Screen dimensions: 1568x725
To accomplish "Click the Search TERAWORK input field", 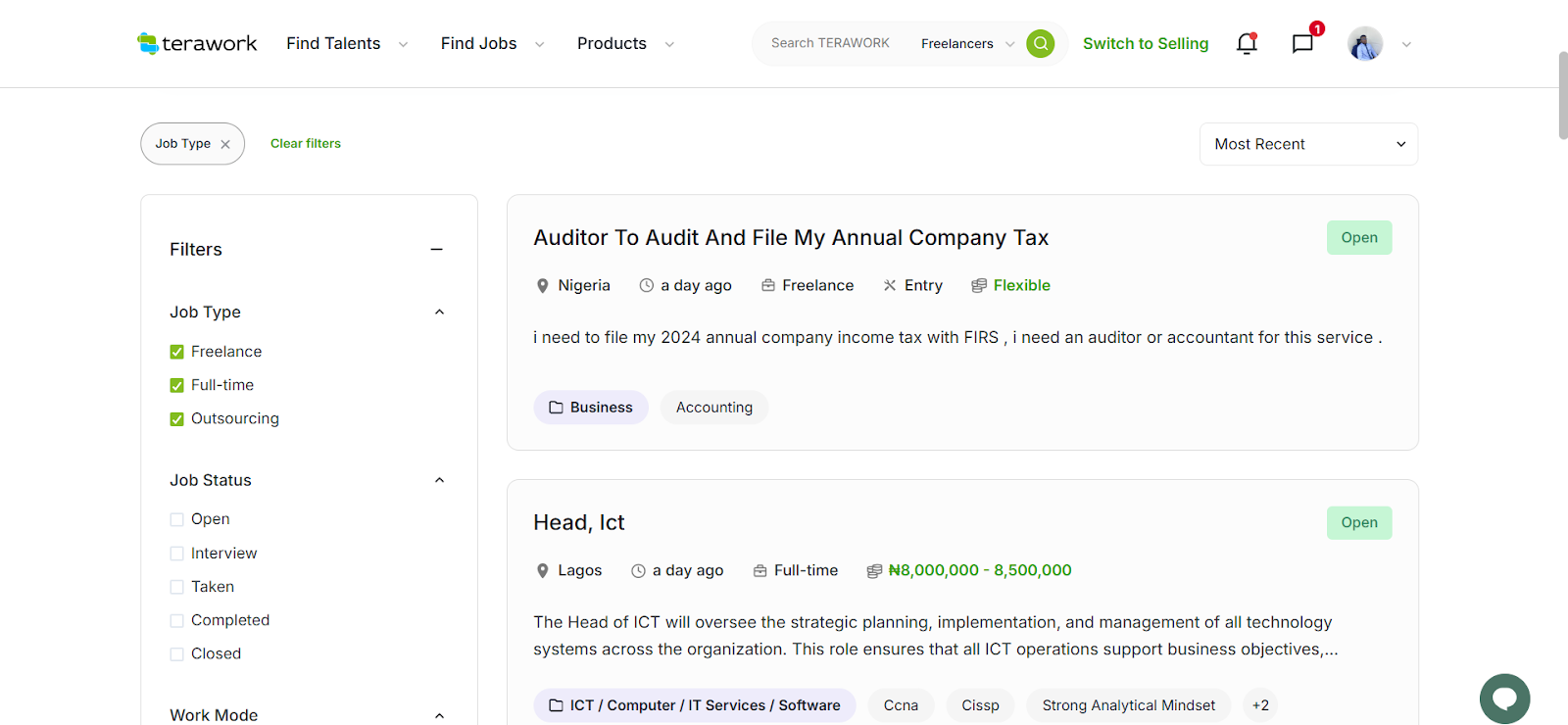I will 830,44.
